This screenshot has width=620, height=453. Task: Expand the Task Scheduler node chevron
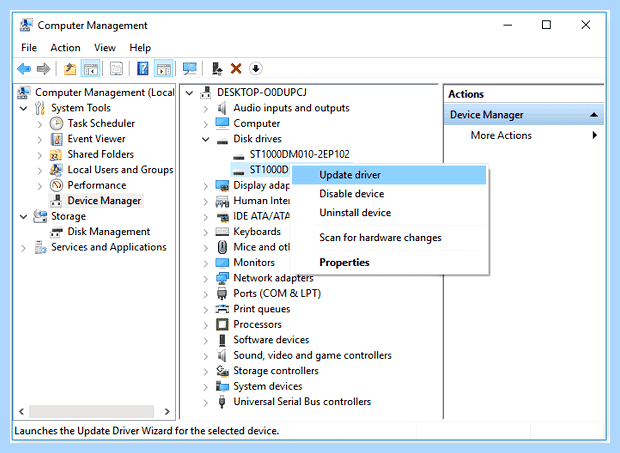pyautogui.click(x=40, y=124)
